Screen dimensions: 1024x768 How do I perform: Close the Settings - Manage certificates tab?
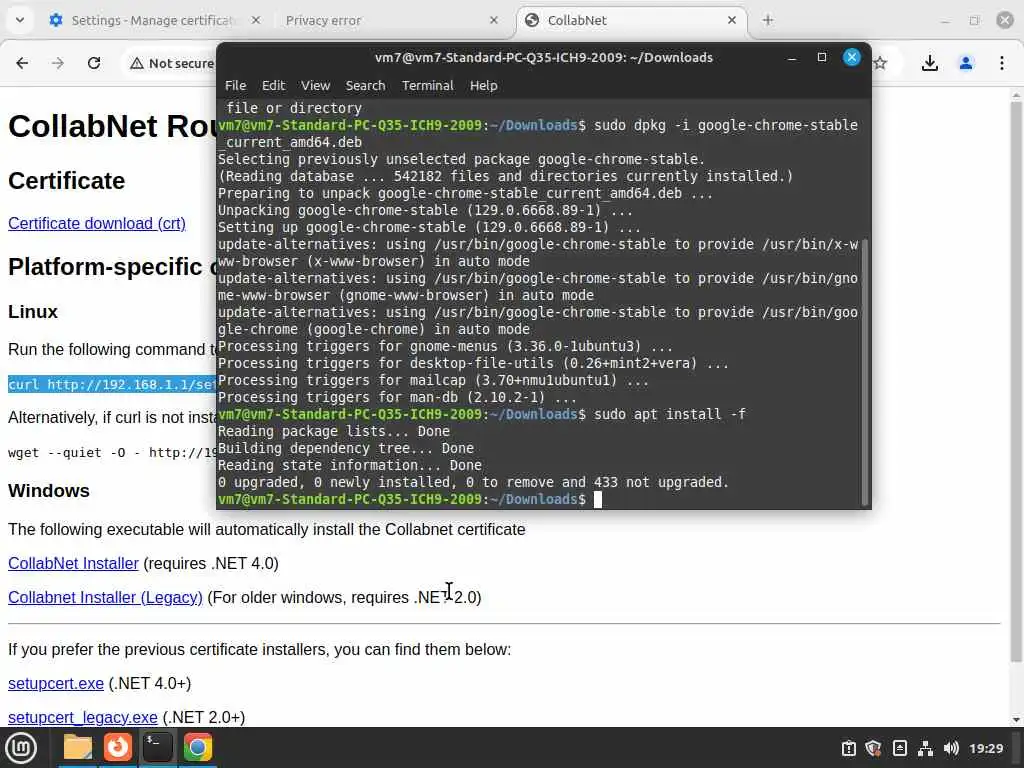coord(256,20)
